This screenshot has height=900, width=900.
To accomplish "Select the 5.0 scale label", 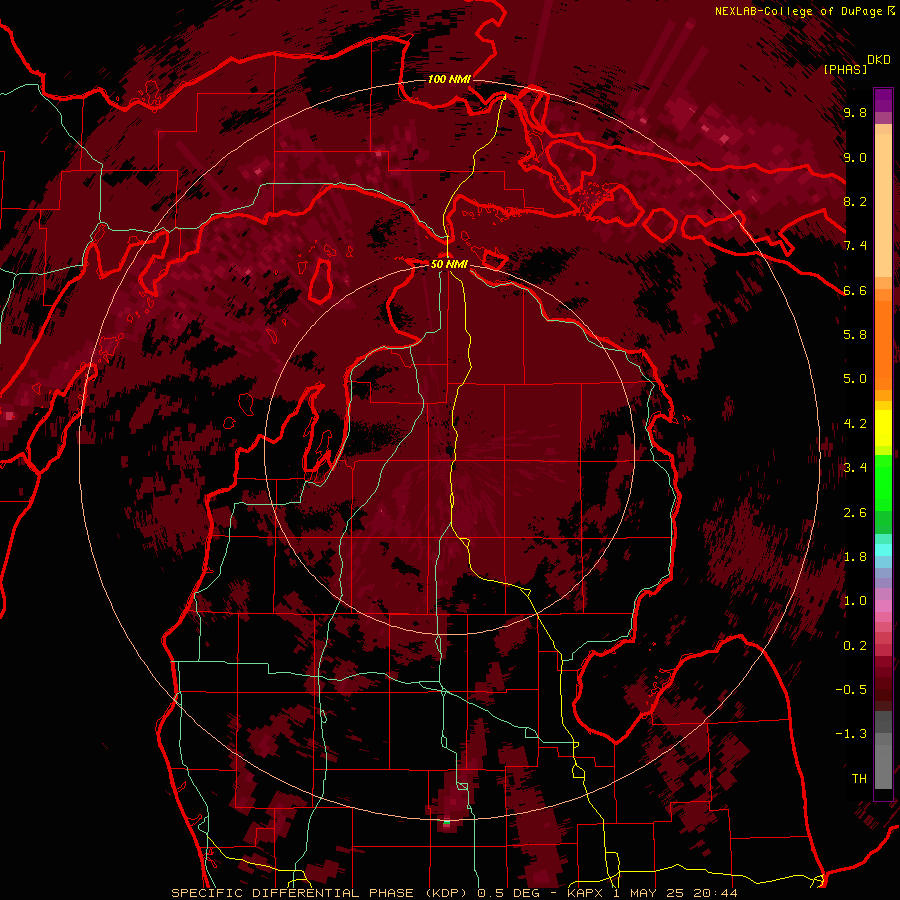I will (855, 379).
